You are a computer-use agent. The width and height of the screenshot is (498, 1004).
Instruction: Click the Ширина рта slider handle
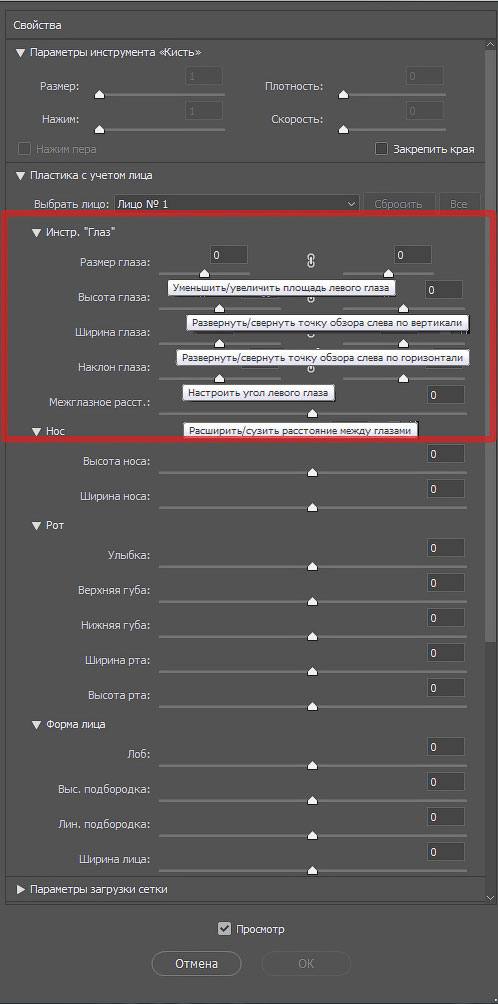coord(312,672)
